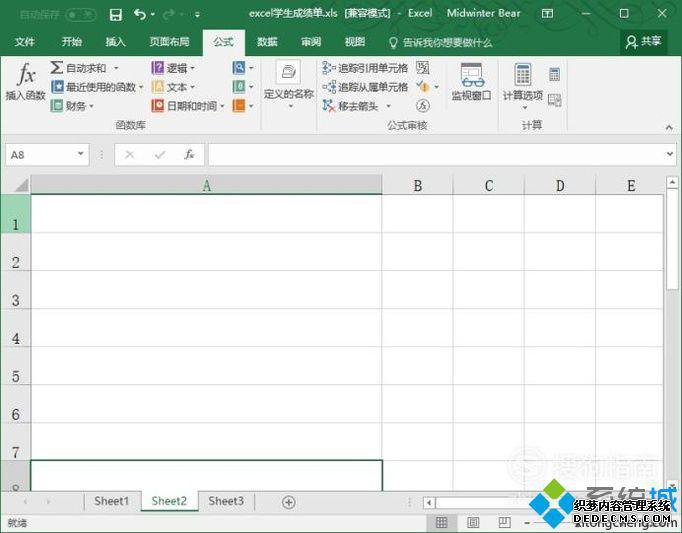Select column B header
The width and height of the screenshot is (682, 533).
[418, 185]
